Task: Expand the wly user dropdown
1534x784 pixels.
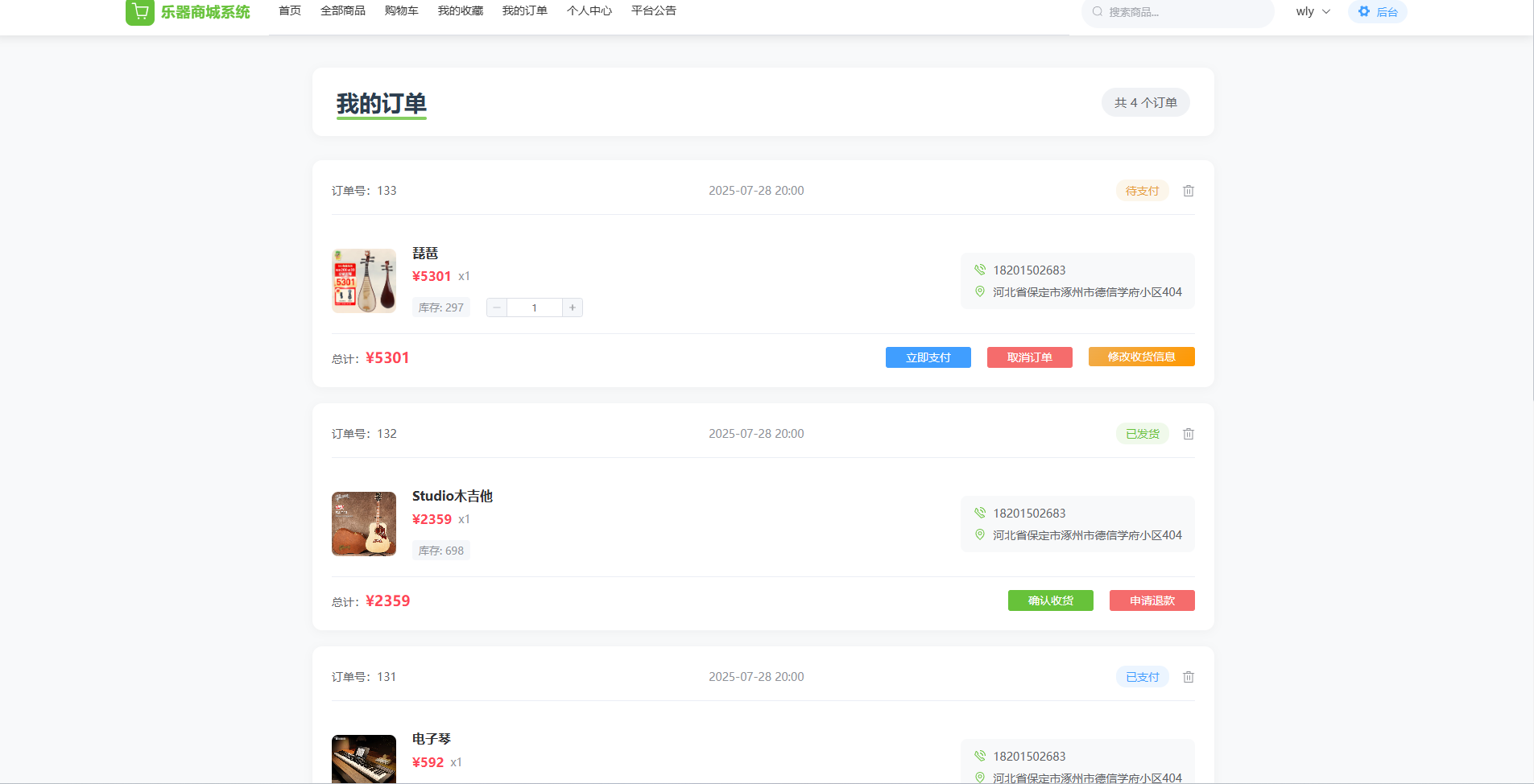Action: (x=1313, y=11)
